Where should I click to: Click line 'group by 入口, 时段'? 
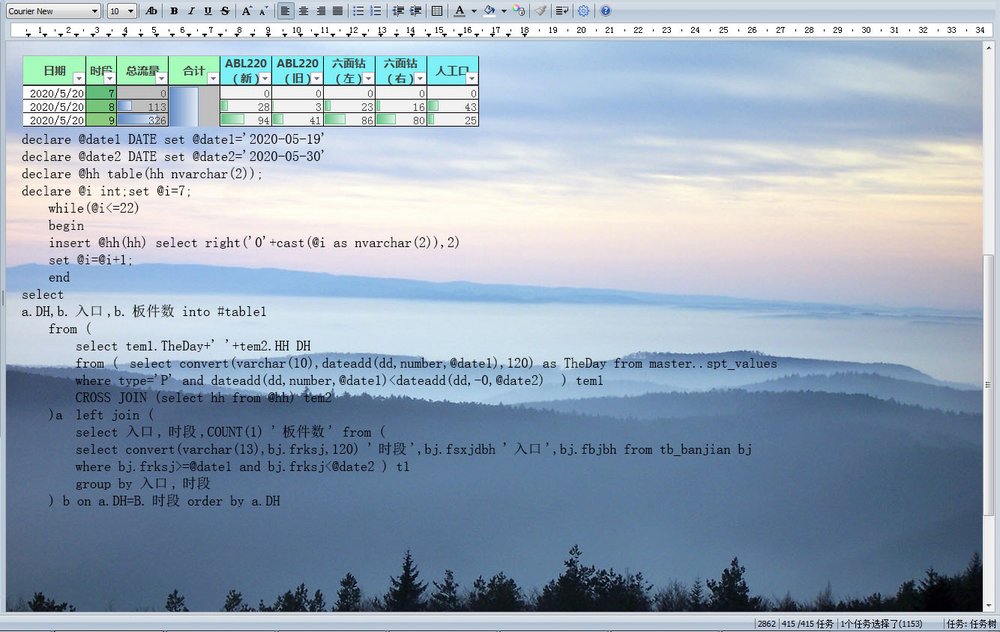[x=143, y=483]
